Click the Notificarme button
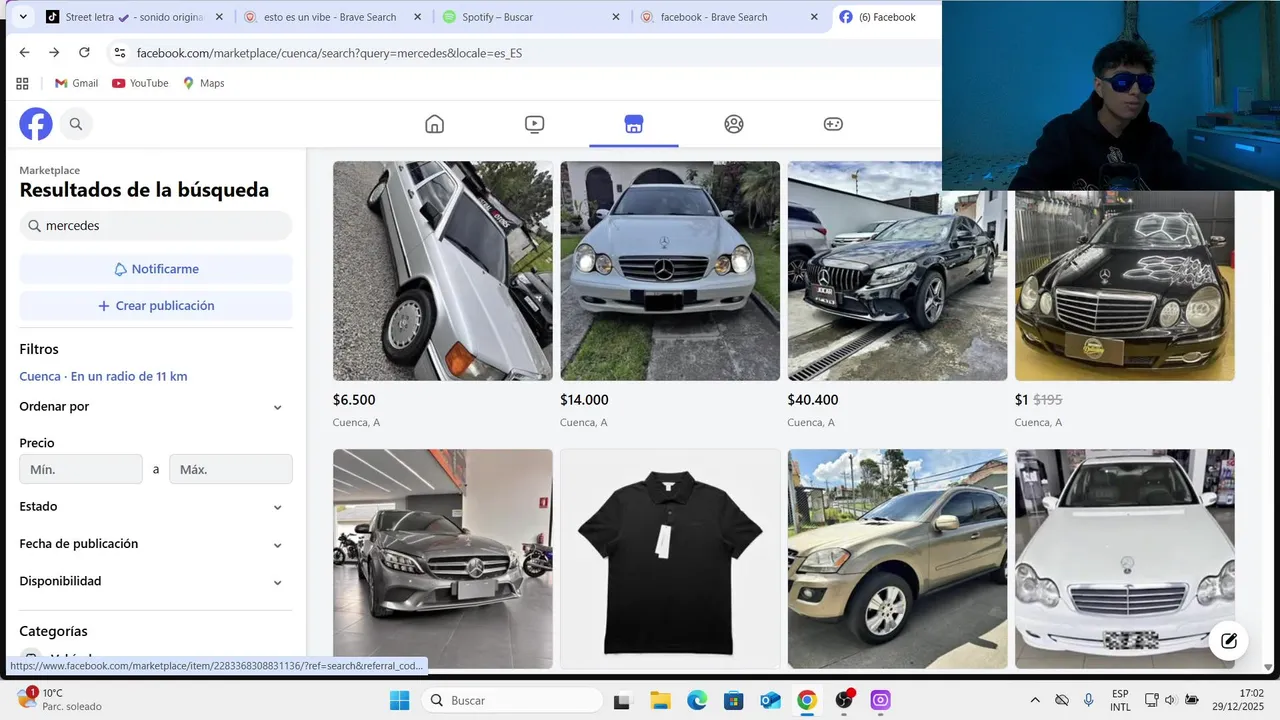This screenshot has height=720, width=1280. [156, 269]
